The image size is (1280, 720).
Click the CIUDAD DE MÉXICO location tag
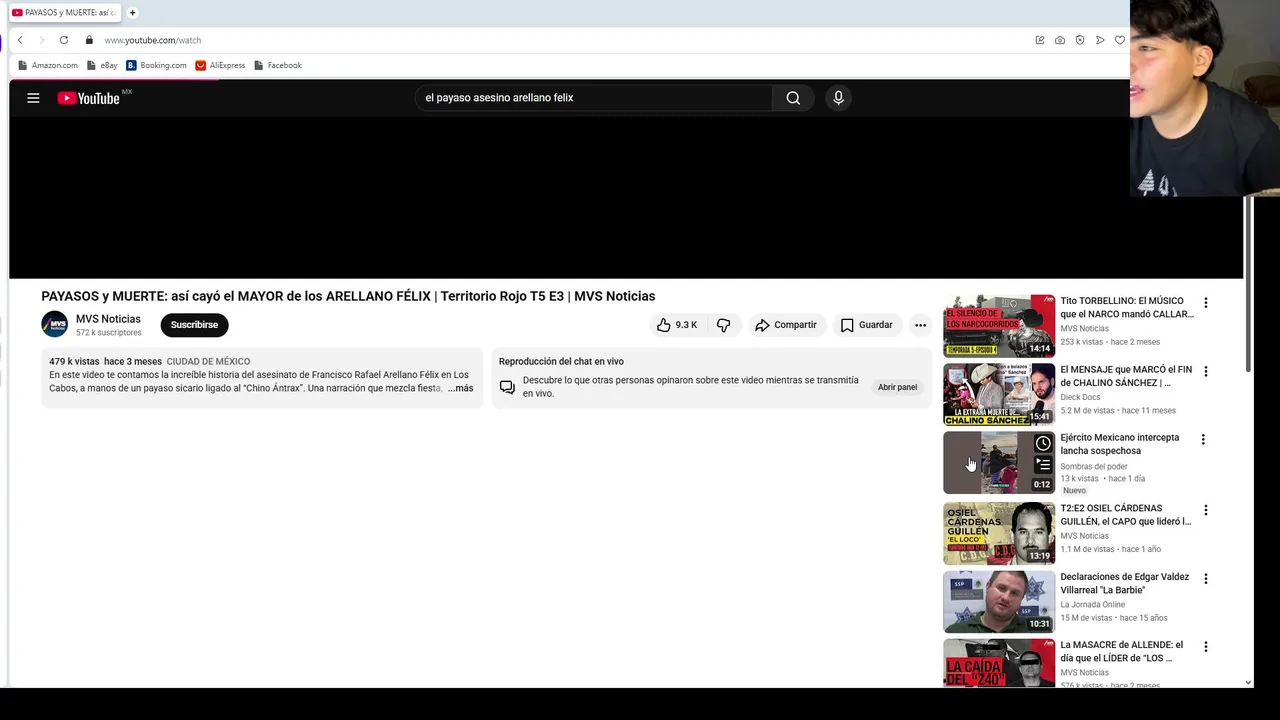pos(208,361)
